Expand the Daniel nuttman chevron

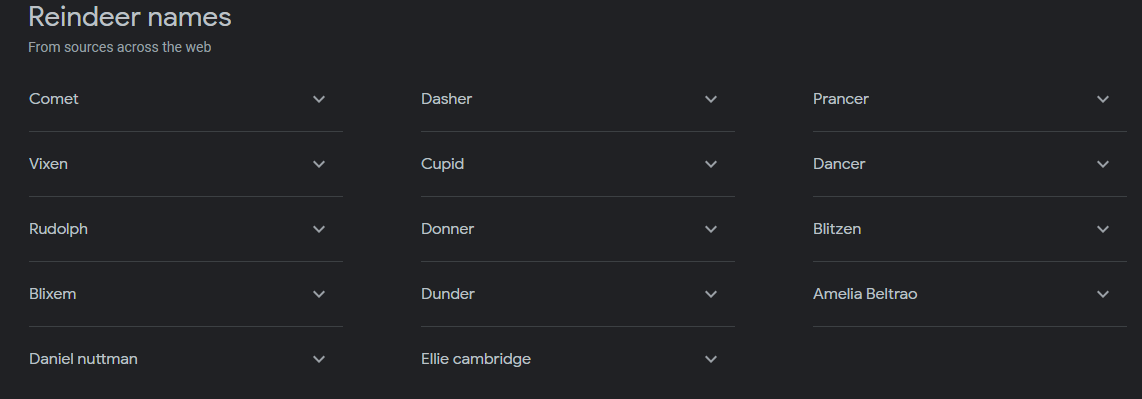tap(319, 359)
